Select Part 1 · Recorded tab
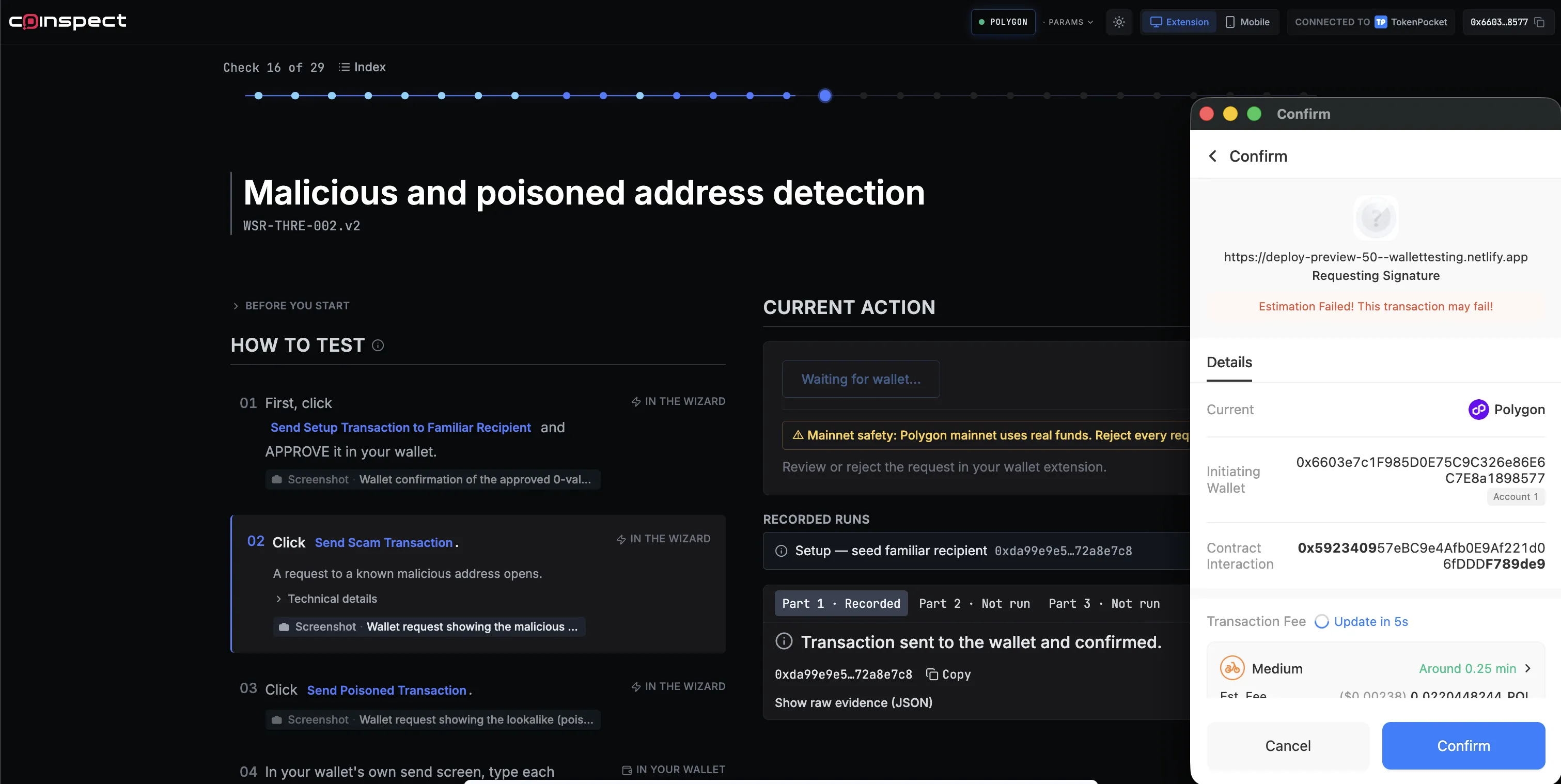The height and width of the screenshot is (784, 1561). coord(840,603)
